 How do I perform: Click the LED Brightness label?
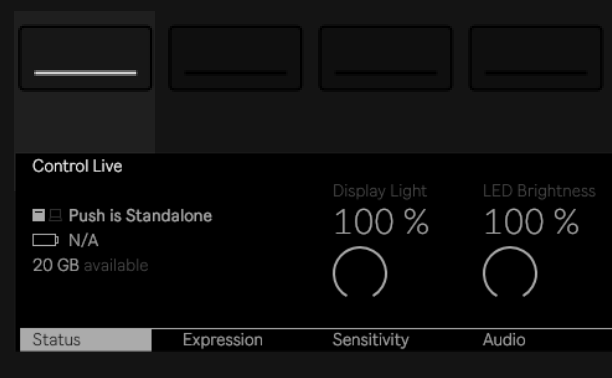[x=539, y=191]
